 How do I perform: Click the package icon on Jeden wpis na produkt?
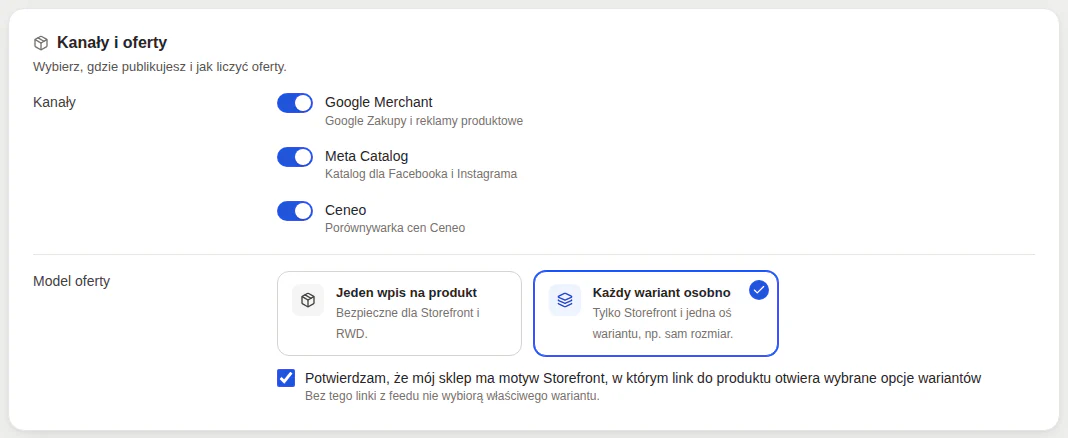[x=308, y=300]
